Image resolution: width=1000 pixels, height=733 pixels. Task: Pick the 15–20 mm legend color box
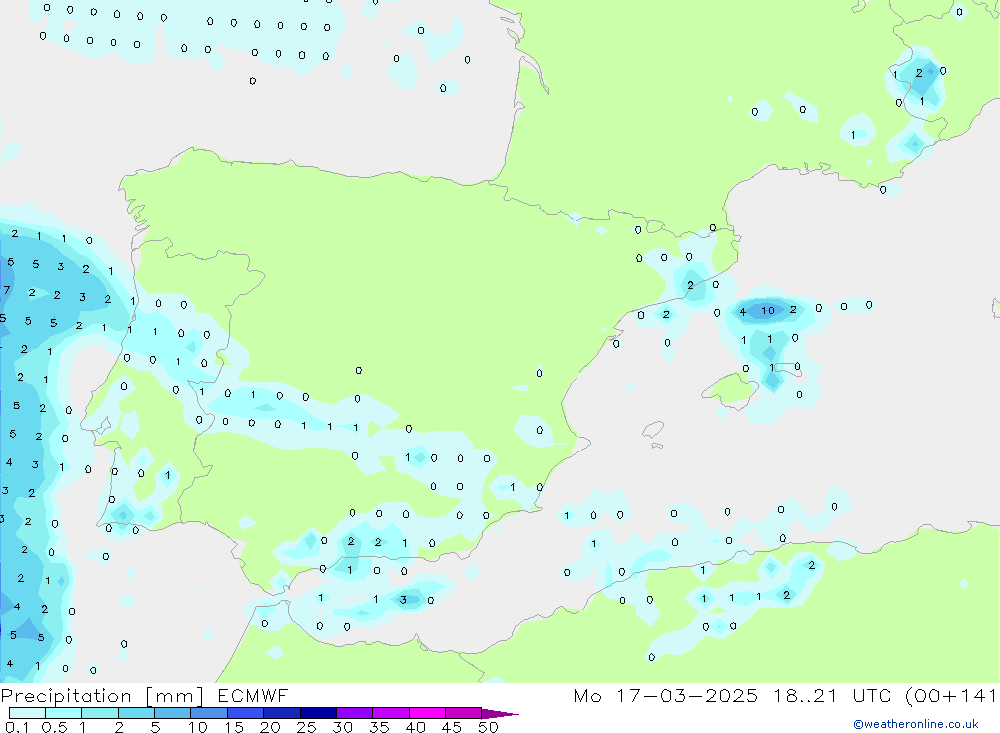pyautogui.click(x=246, y=713)
